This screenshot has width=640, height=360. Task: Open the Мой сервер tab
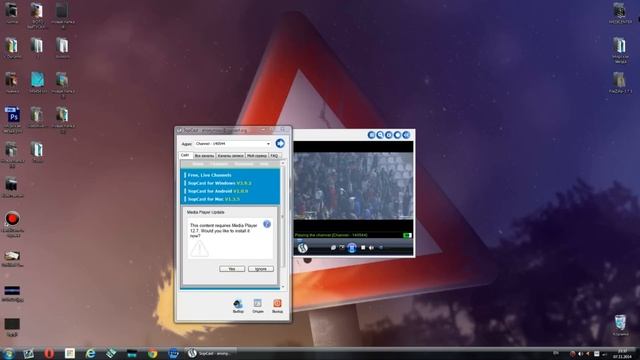[x=257, y=156]
